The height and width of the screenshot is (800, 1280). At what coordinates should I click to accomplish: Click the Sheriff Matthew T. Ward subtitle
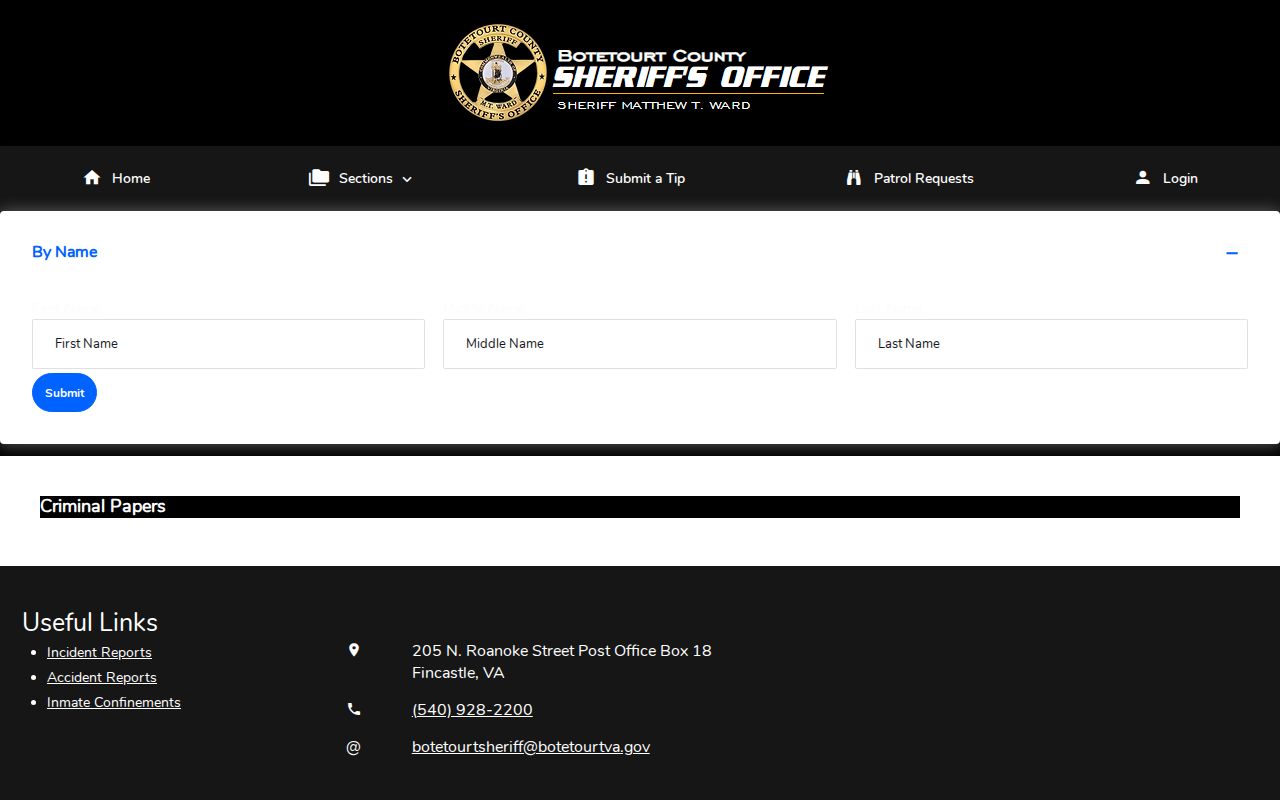point(654,105)
